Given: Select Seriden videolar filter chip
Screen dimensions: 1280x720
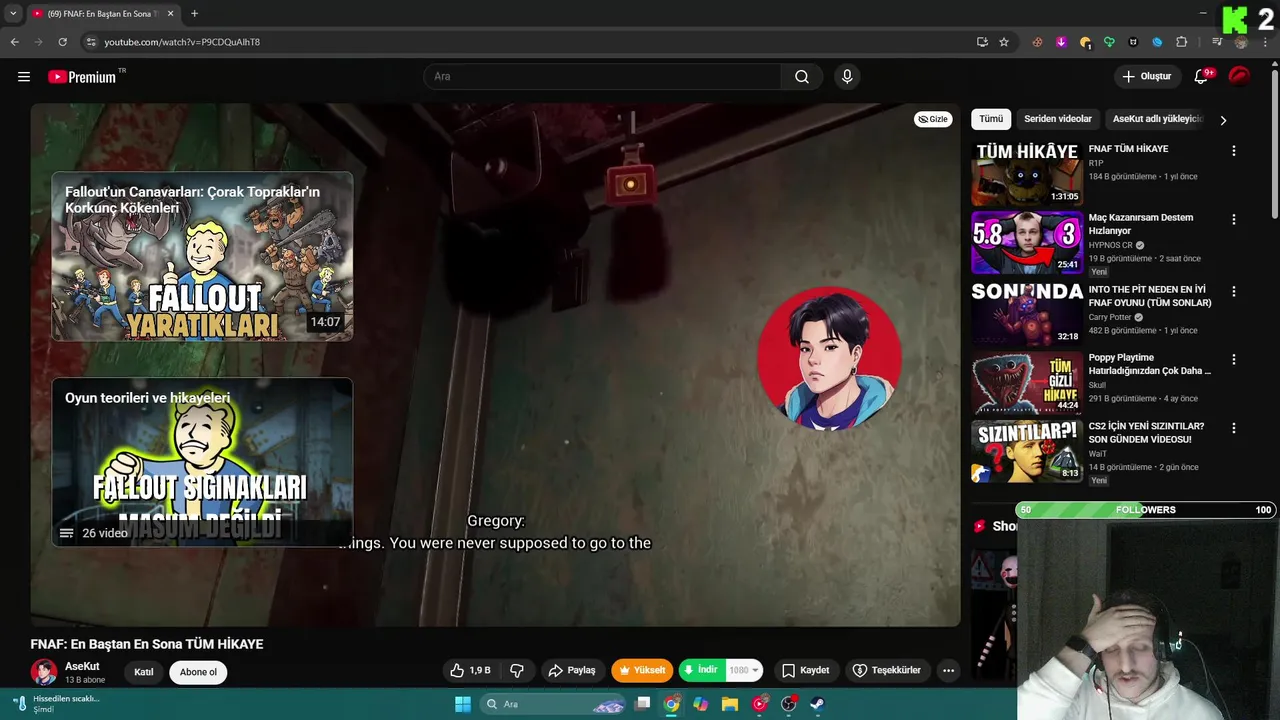Looking at the screenshot, I should coord(1058,119).
